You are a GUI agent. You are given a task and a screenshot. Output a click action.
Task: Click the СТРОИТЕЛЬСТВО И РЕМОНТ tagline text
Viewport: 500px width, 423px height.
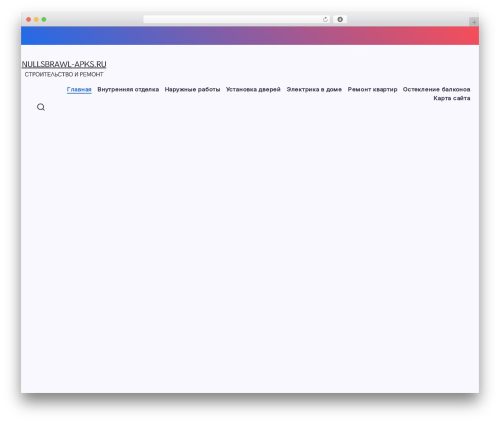tap(64, 74)
